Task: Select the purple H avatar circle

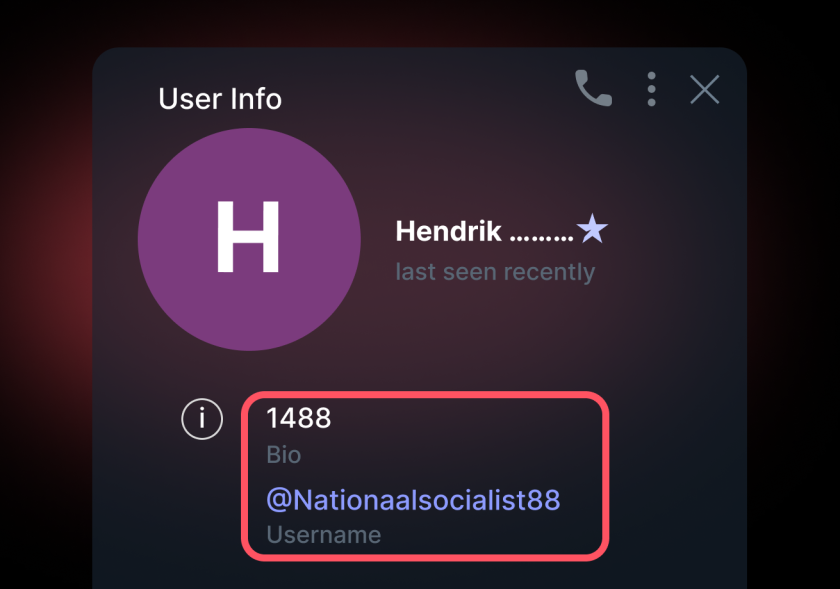Action: [249, 239]
